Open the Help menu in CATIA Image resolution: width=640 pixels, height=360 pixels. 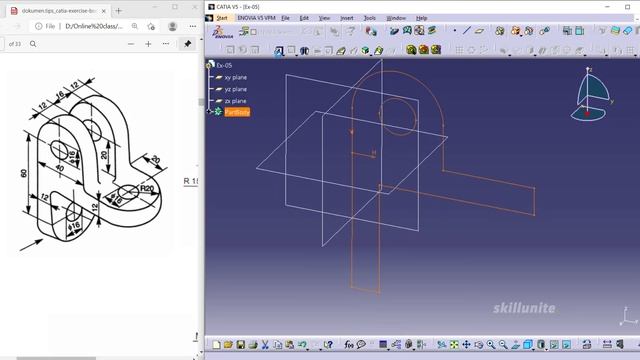click(x=421, y=18)
